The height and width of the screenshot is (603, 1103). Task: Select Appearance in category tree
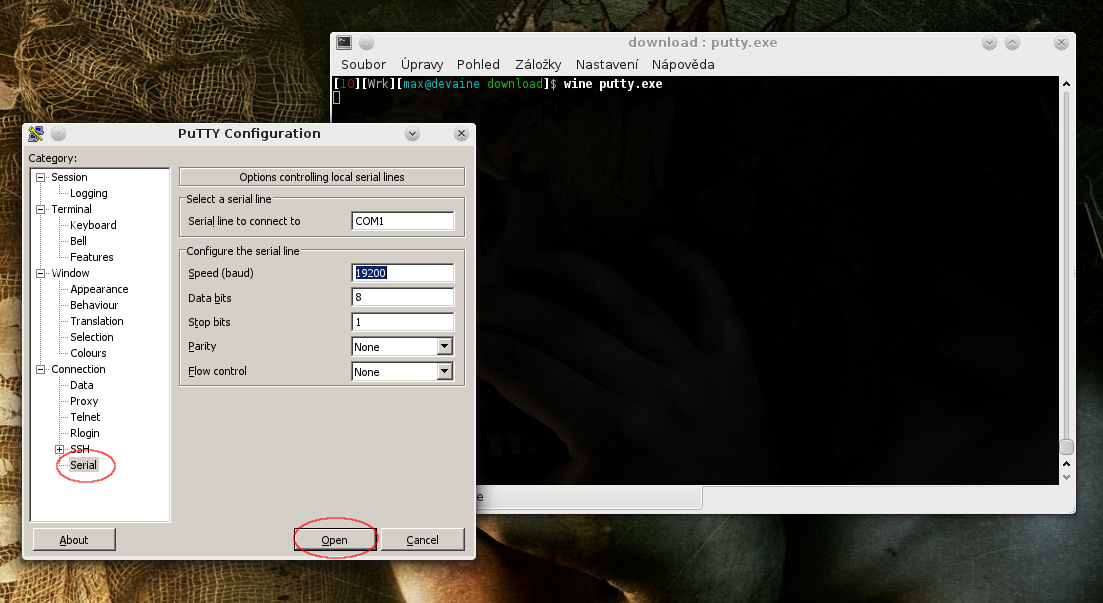coord(99,289)
